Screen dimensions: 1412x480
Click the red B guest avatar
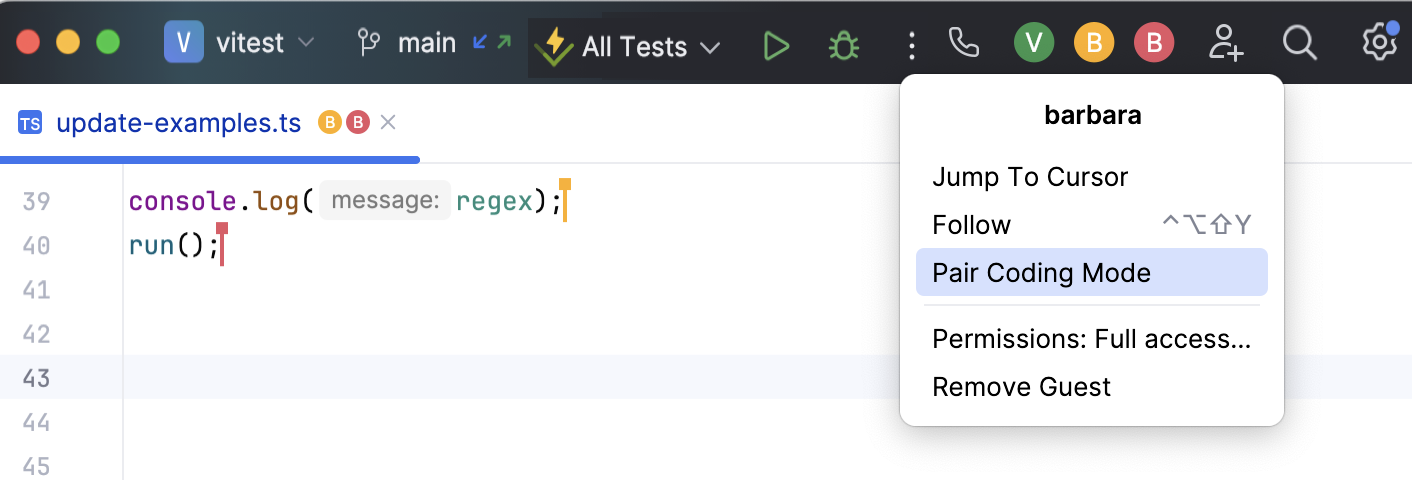(x=1153, y=43)
